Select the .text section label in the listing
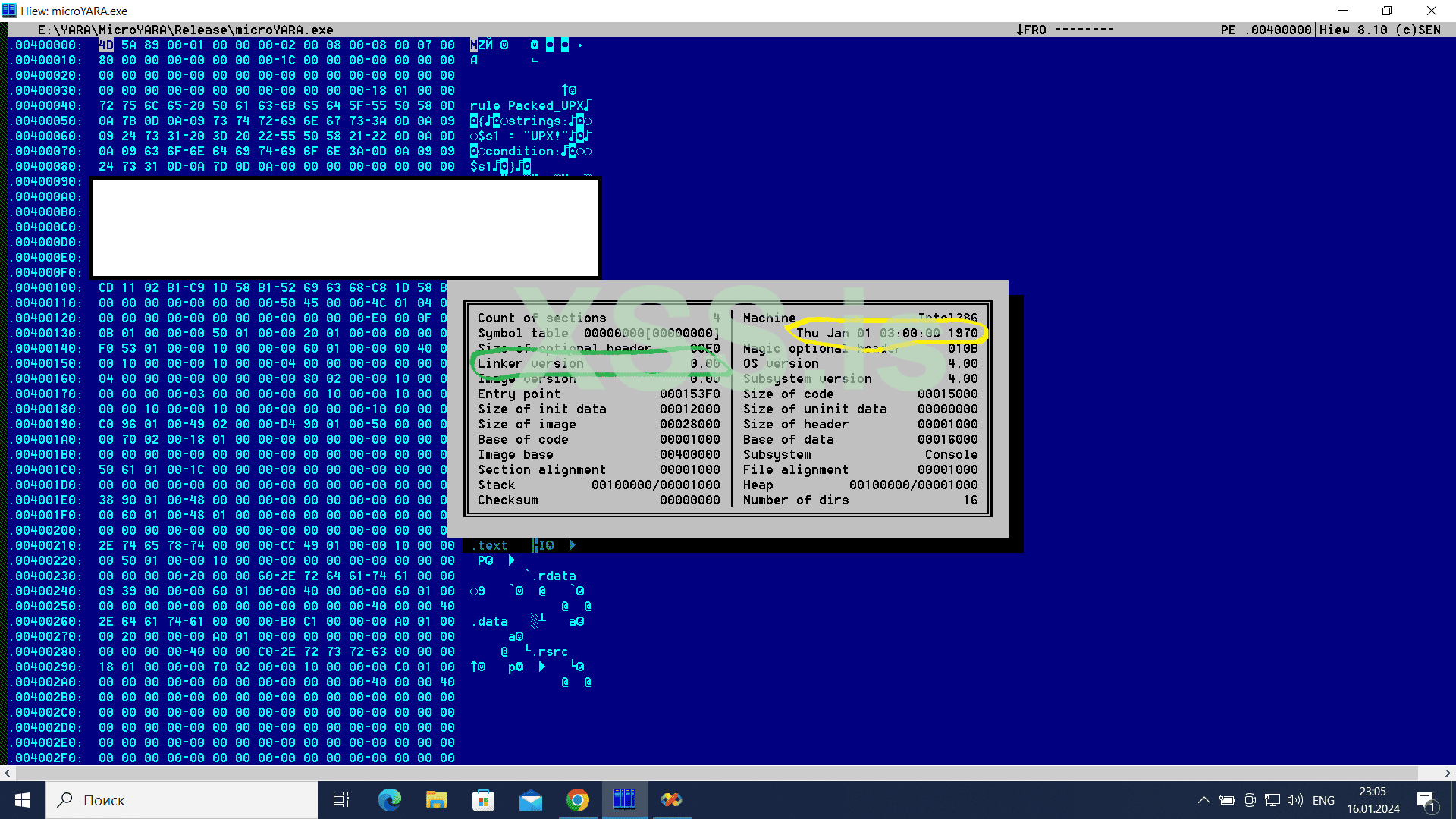This screenshot has height=819, width=1456. [x=490, y=545]
